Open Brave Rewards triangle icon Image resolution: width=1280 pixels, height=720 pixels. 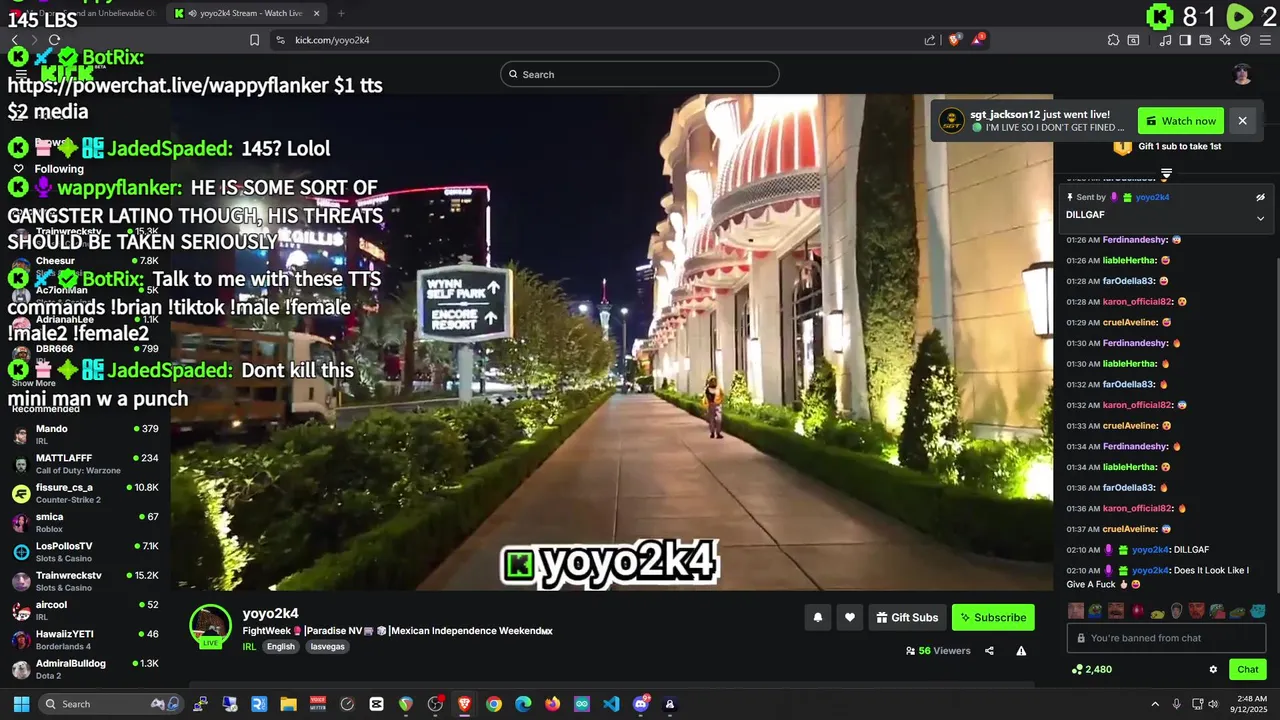pos(978,39)
